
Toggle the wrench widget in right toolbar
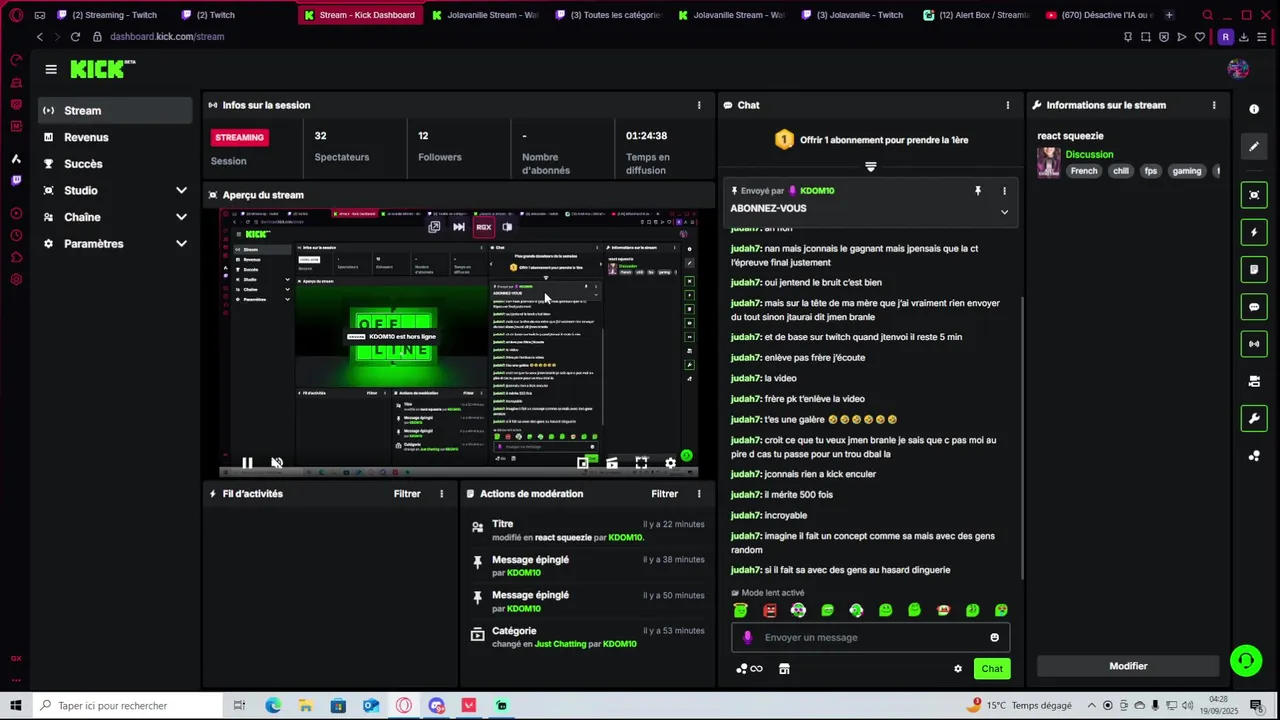(1254, 418)
